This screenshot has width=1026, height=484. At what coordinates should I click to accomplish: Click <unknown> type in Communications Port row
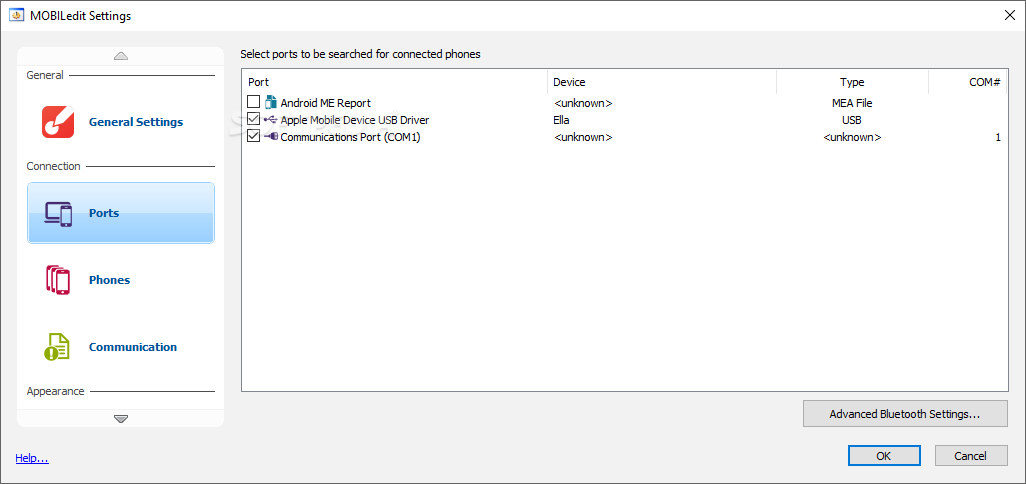coord(852,137)
